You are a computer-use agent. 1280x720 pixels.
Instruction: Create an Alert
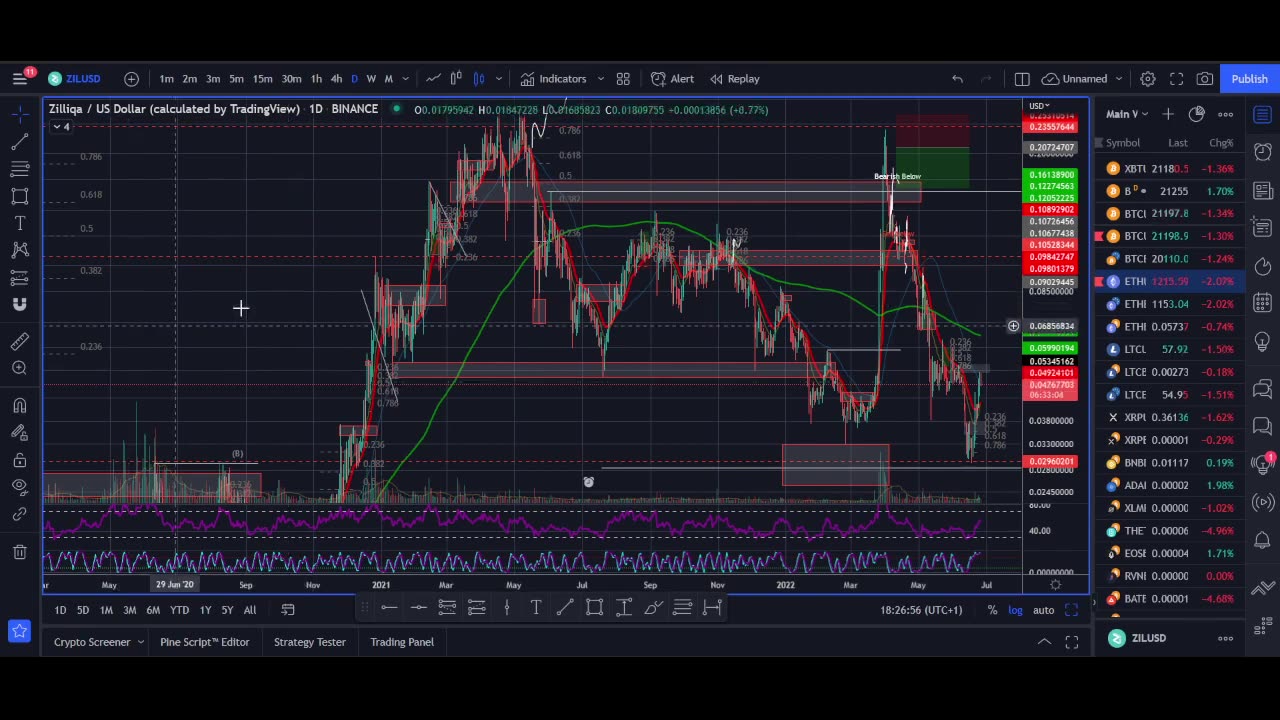click(672, 79)
